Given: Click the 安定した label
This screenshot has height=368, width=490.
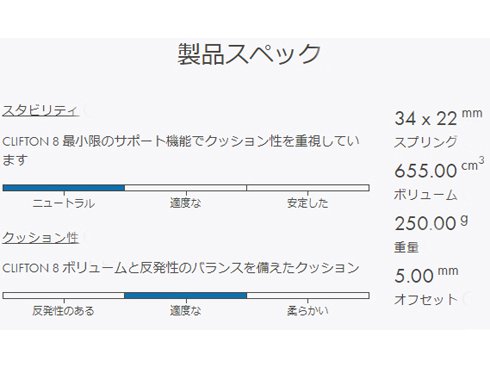Looking at the screenshot, I should [308, 203].
